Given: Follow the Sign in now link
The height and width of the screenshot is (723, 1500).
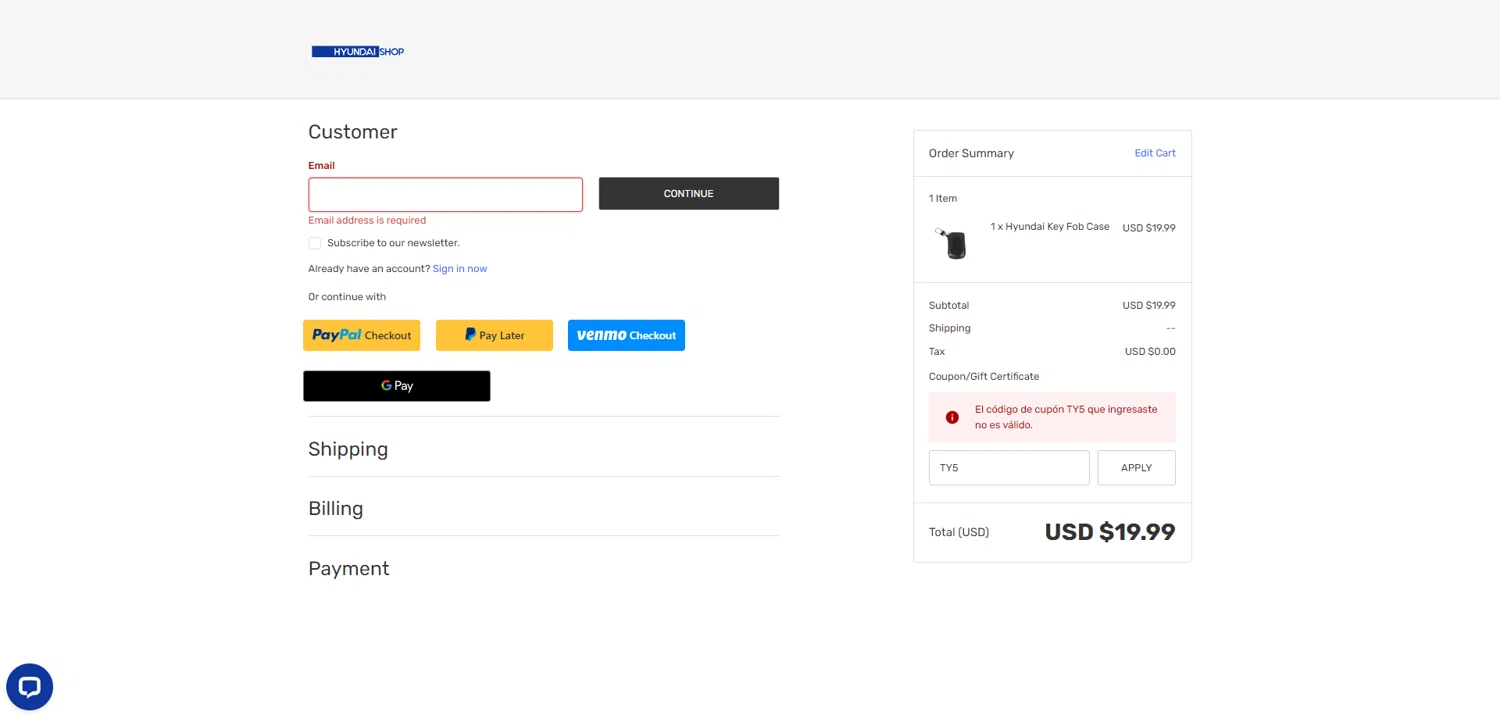Looking at the screenshot, I should click(x=460, y=269).
